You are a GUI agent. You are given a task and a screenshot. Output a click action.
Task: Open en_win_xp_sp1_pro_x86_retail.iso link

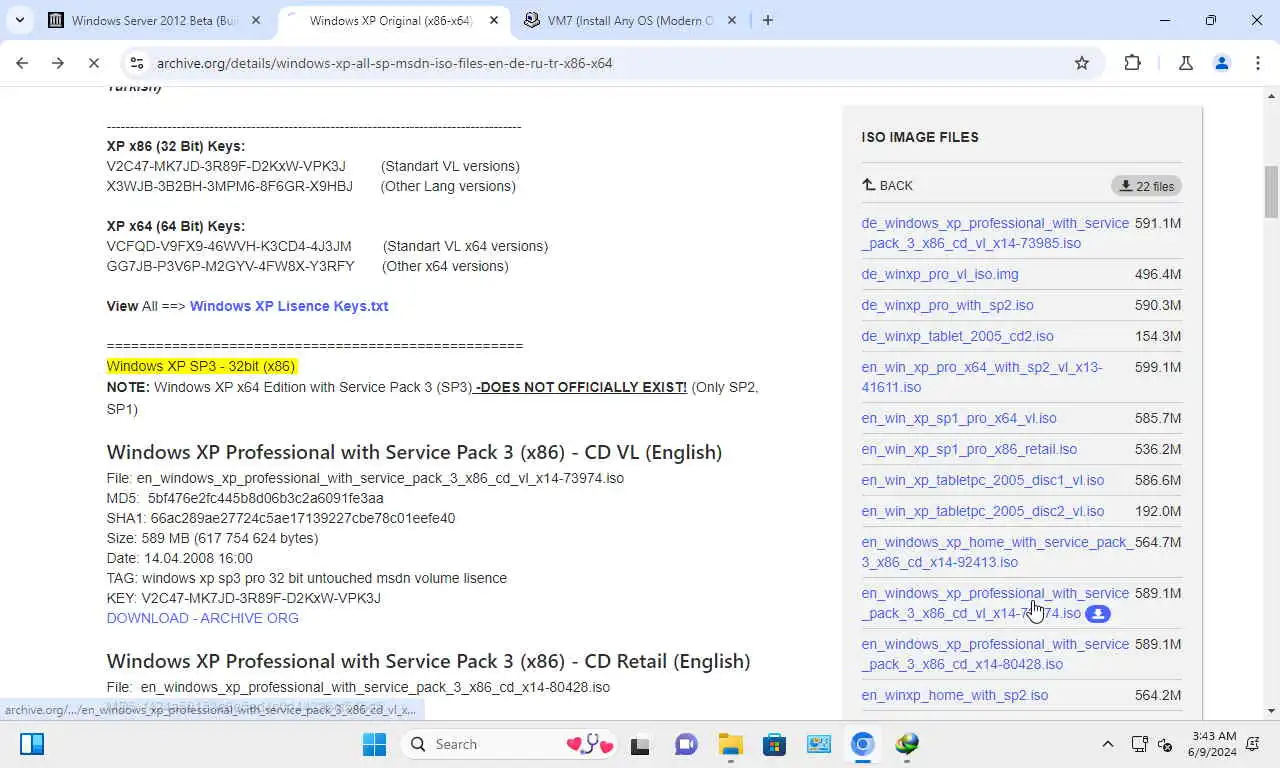click(x=969, y=449)
